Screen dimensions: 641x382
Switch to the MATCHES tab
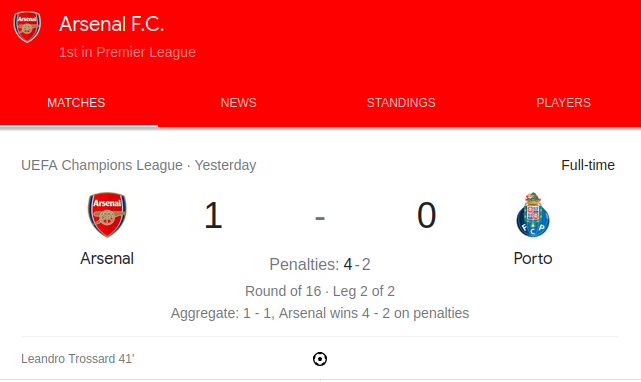76,103
